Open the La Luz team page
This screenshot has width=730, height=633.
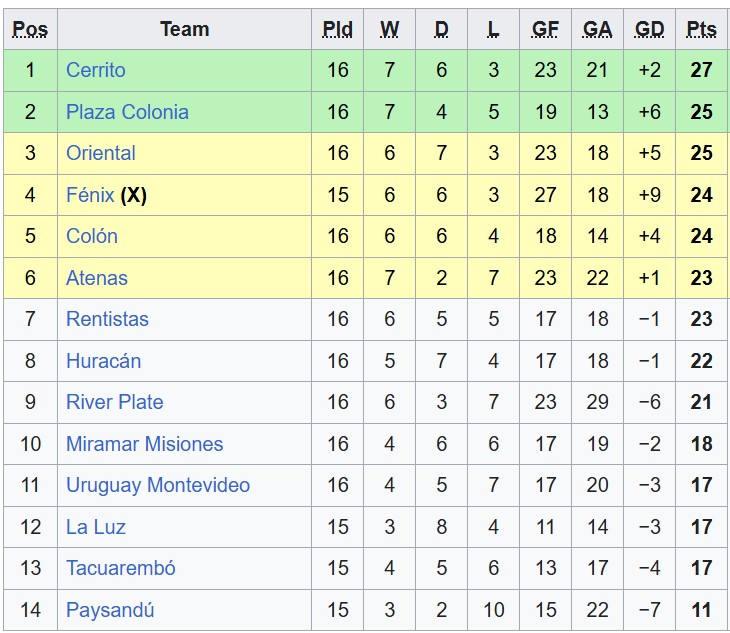pos(96,527)
